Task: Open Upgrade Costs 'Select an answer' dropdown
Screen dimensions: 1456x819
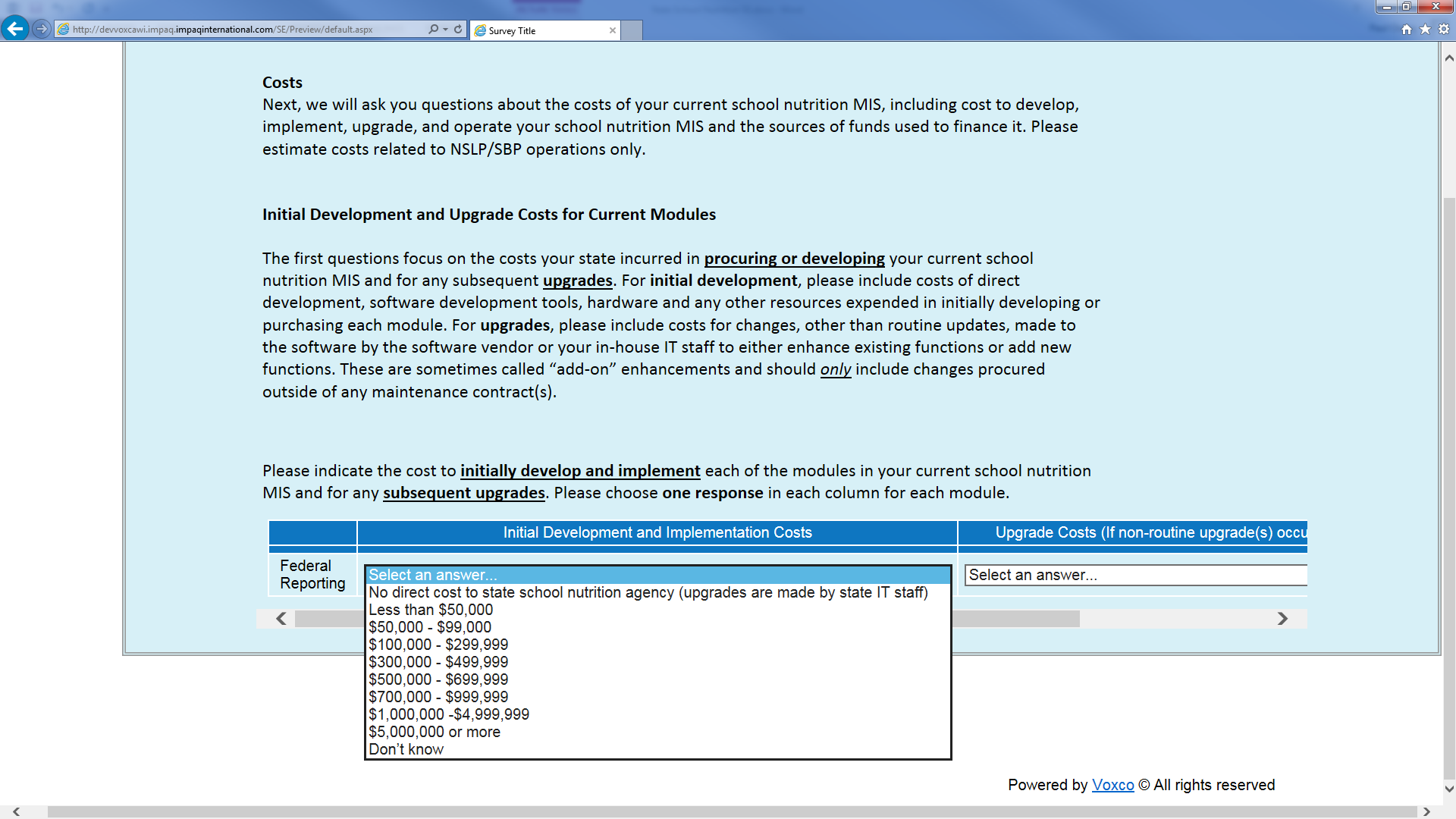Action: (x=1135, y=575)
